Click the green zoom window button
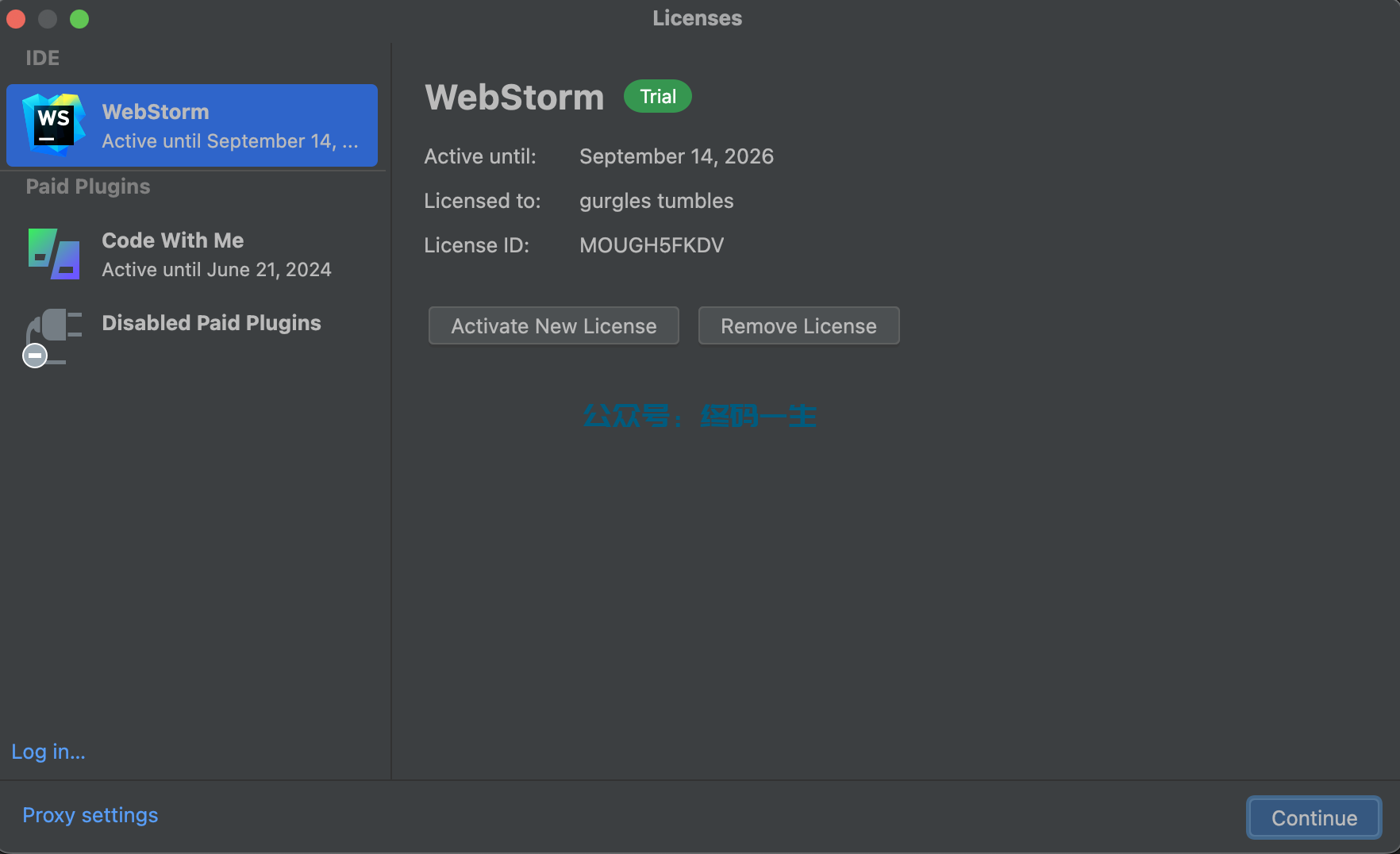This screenshot has height=854, width=1400. coord(79,19)
